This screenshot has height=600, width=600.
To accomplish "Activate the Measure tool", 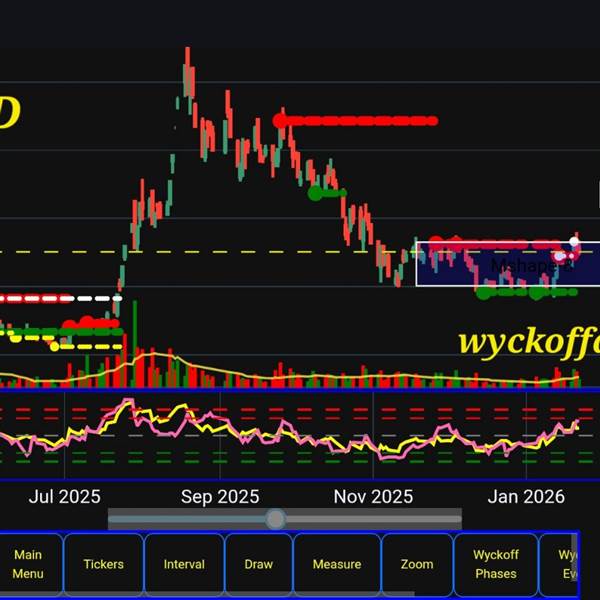I will click(337, 564).
